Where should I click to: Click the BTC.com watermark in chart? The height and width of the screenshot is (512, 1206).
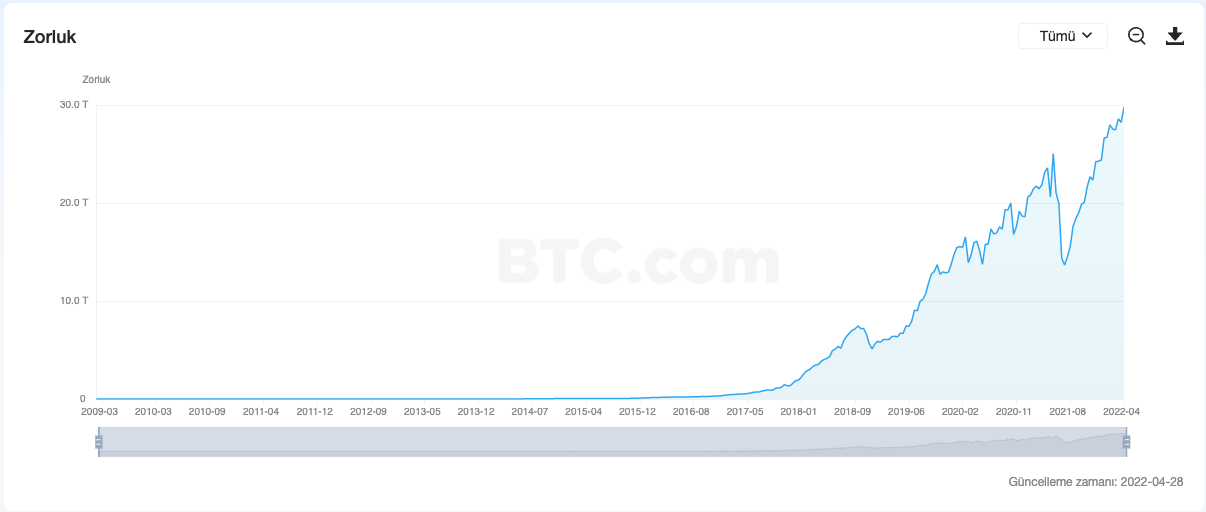pos(637,260)
